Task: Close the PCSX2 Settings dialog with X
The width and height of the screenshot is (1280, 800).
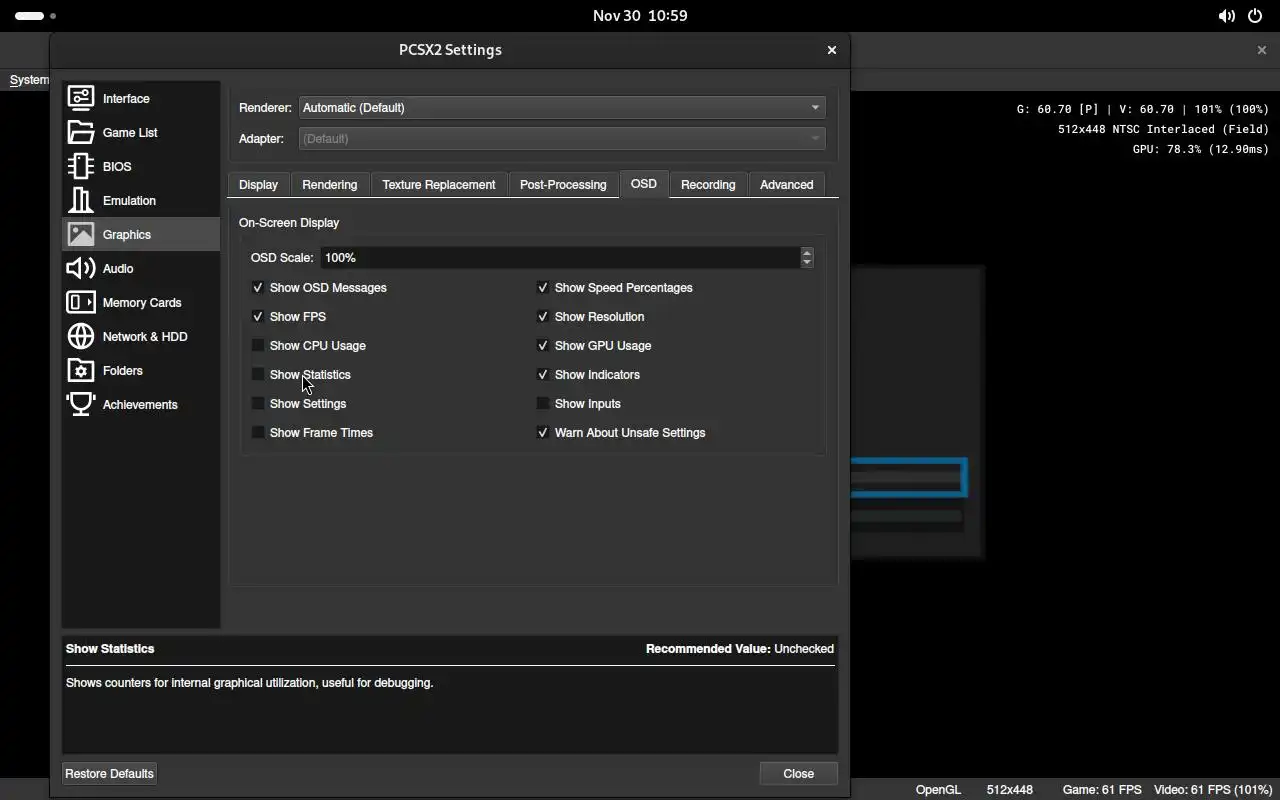Action: pyautogui.click(x=831, y=49)
